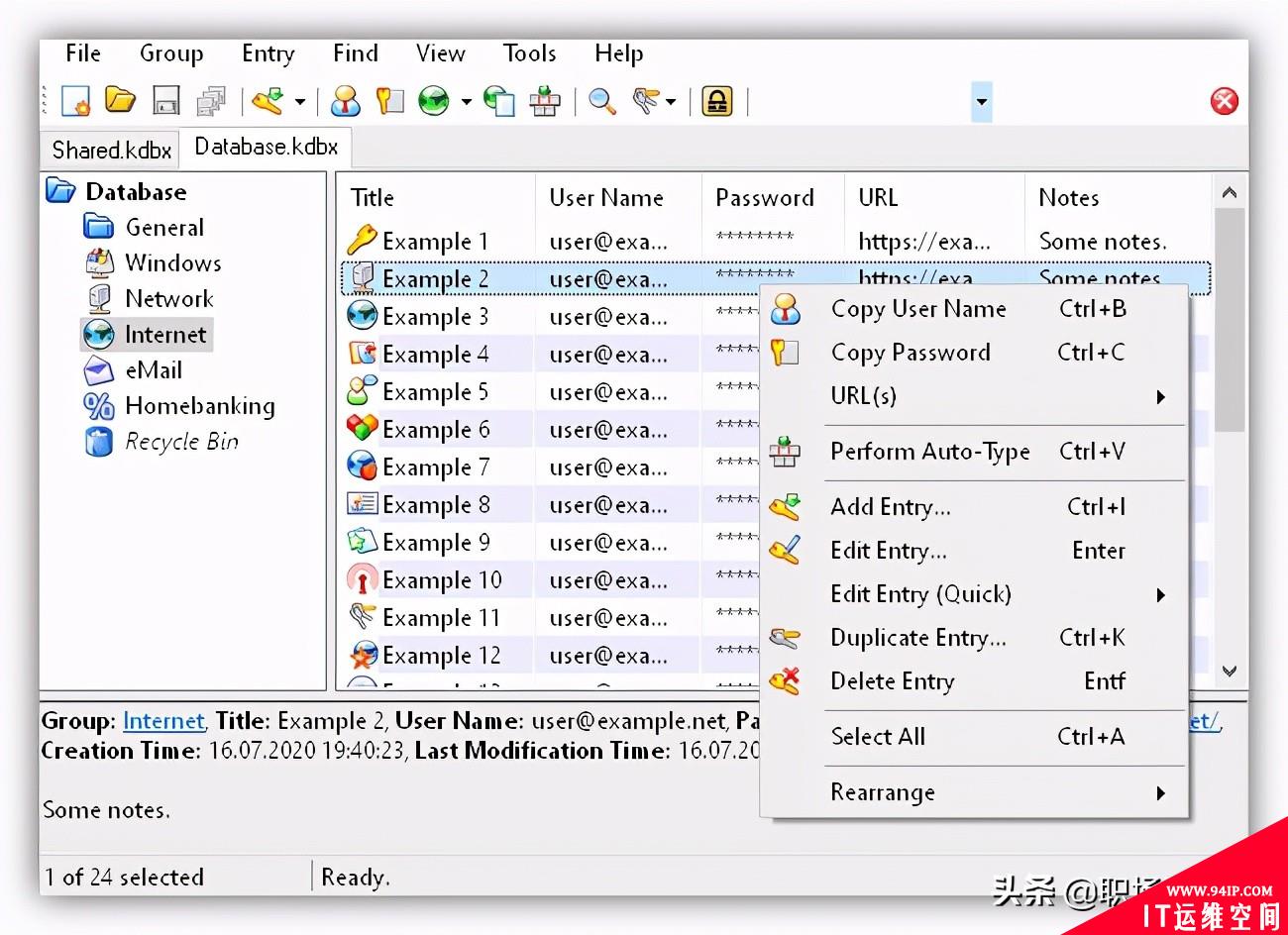This screenshot has height=935, width=1288.
Task: Click the Open URL globe toolbar icon
Action: 434,101
